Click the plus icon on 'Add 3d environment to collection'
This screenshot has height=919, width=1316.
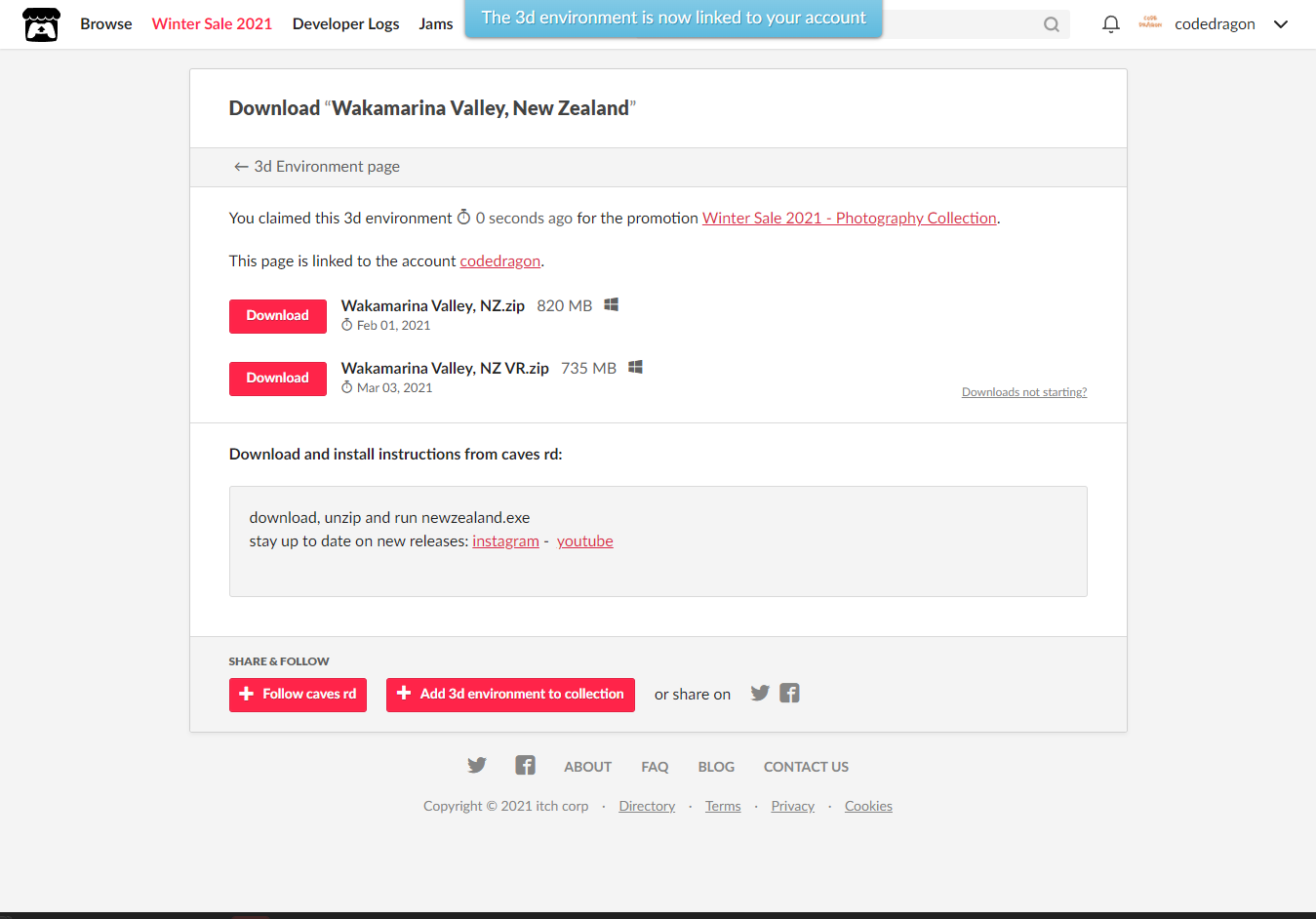[404, 694]
